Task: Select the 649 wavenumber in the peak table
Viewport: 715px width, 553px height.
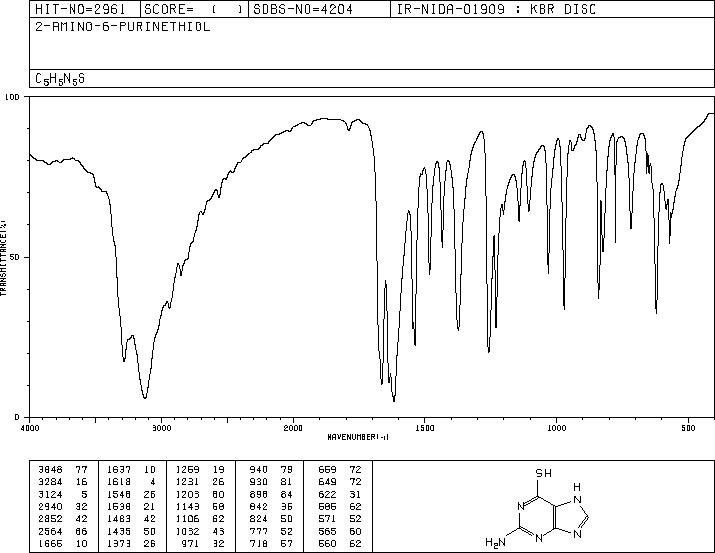Action: click(x=327, y=482)
